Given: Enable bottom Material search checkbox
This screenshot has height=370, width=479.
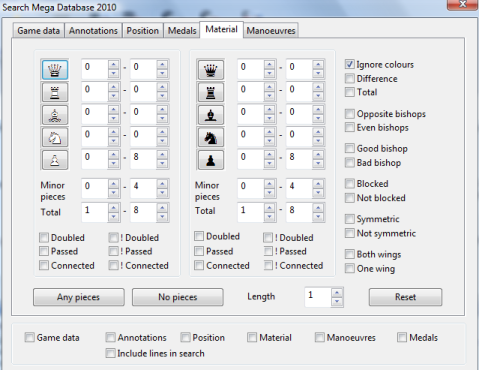Looking at the screenshot, I should click(252, 337).
